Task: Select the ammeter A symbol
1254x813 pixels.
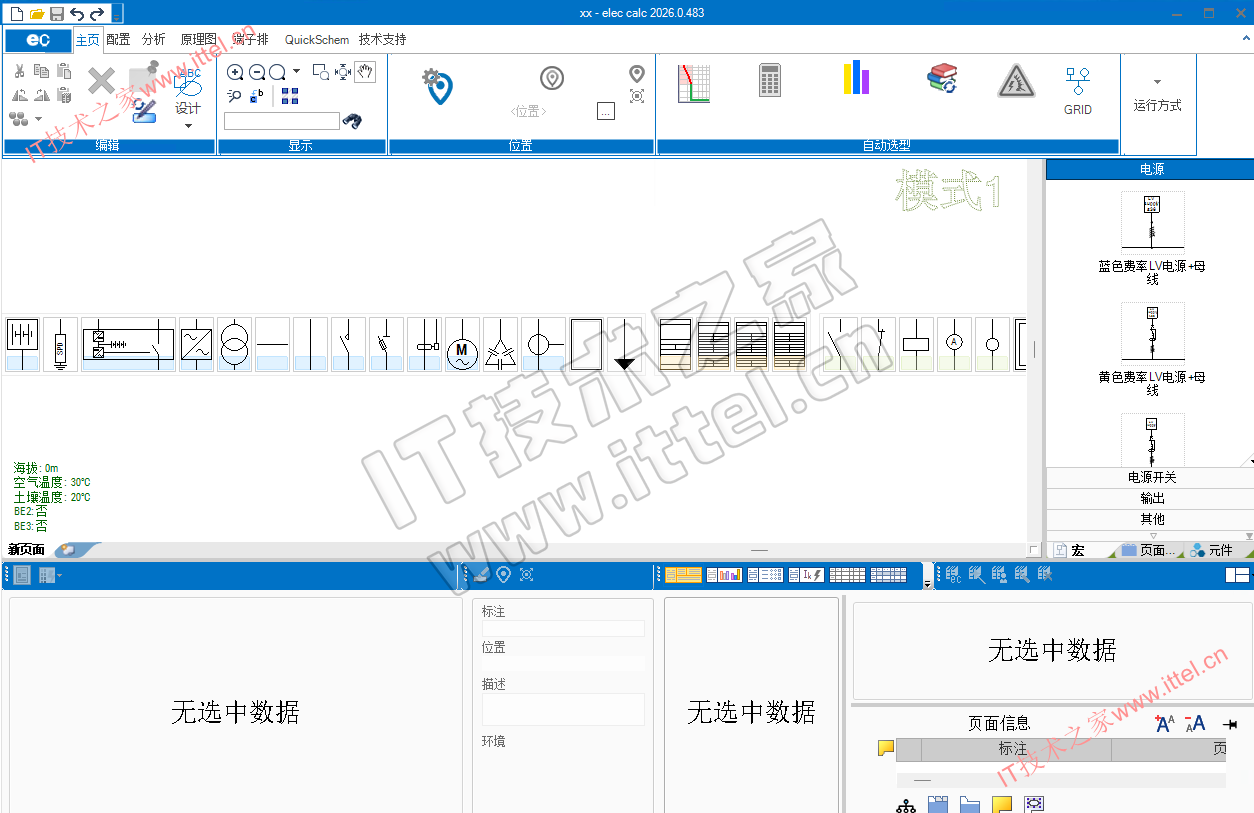Action: click(x=954, y=345)
